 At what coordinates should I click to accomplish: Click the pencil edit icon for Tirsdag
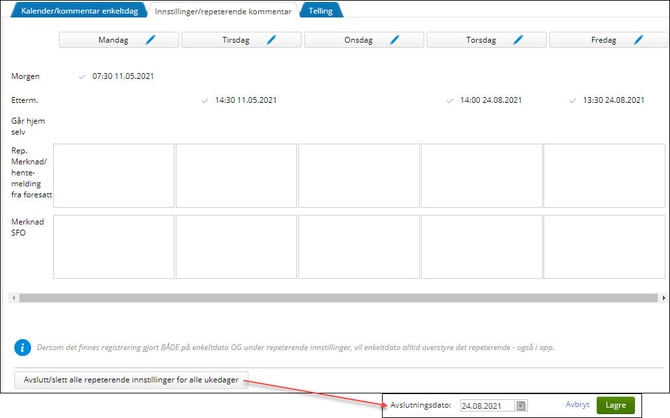(273, 41)
